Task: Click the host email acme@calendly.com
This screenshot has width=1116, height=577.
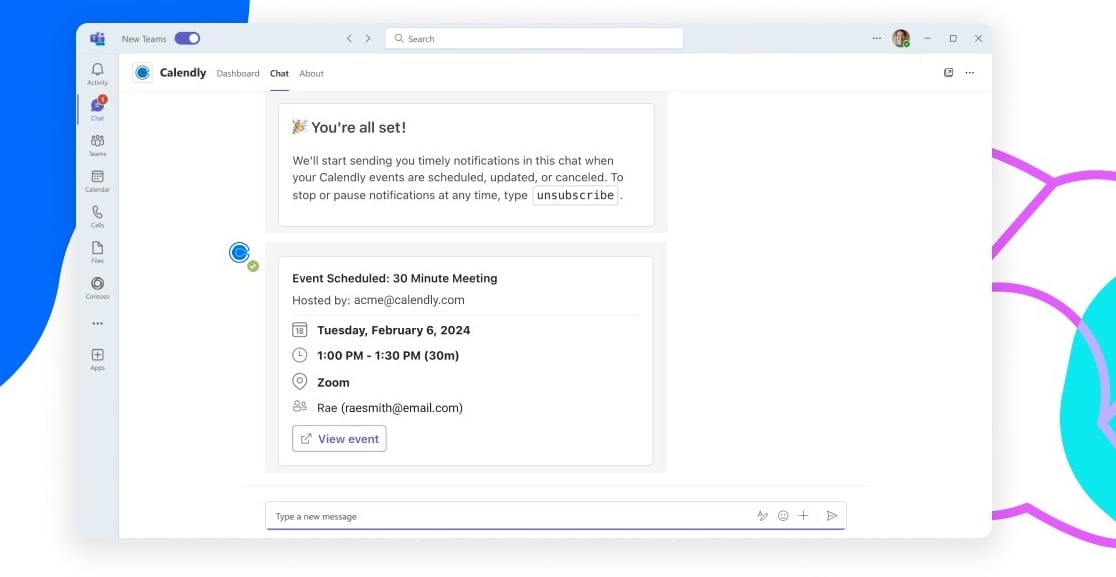Action: (409, 300)
